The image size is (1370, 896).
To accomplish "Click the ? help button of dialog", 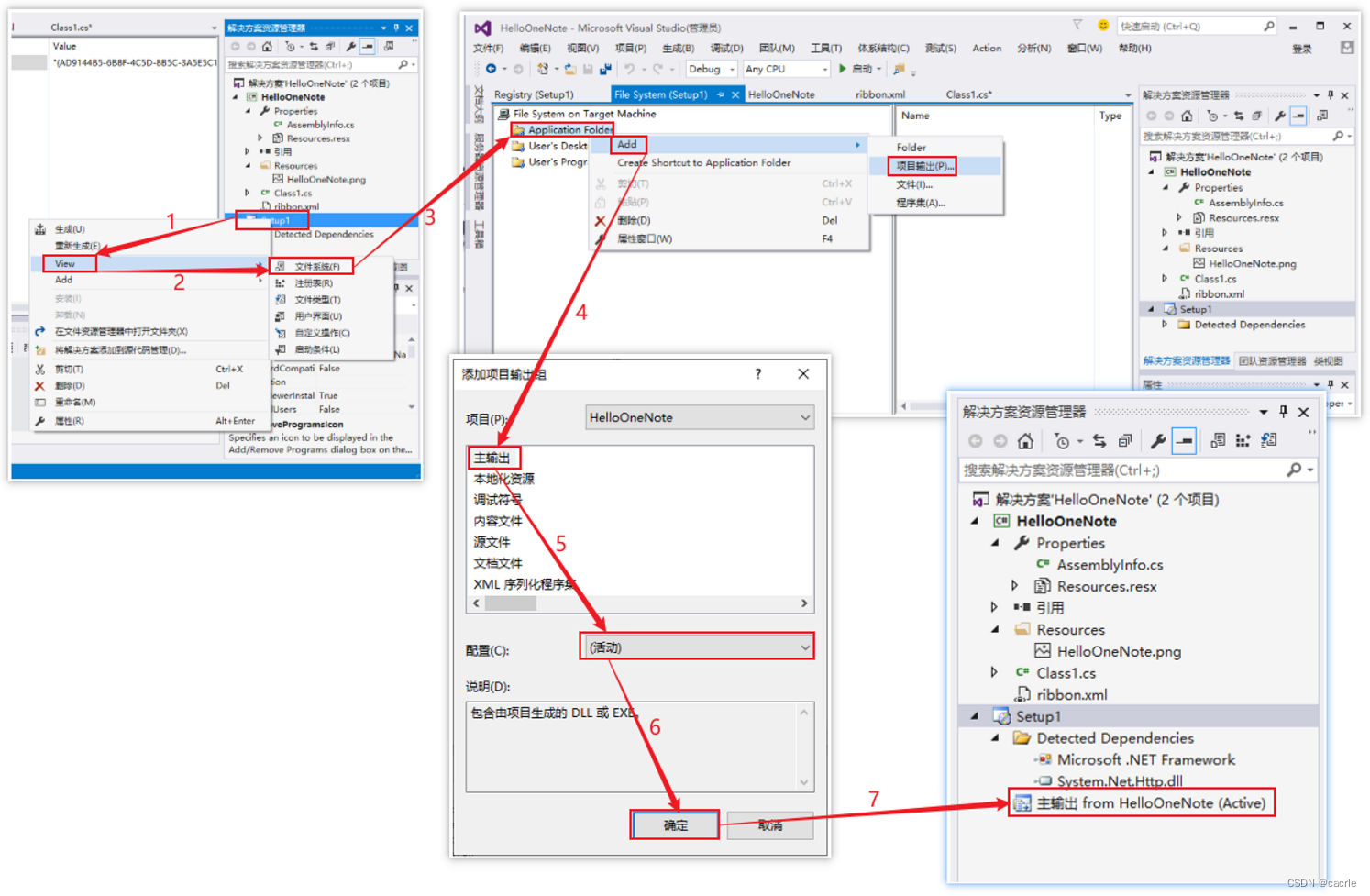I will 757,373.
